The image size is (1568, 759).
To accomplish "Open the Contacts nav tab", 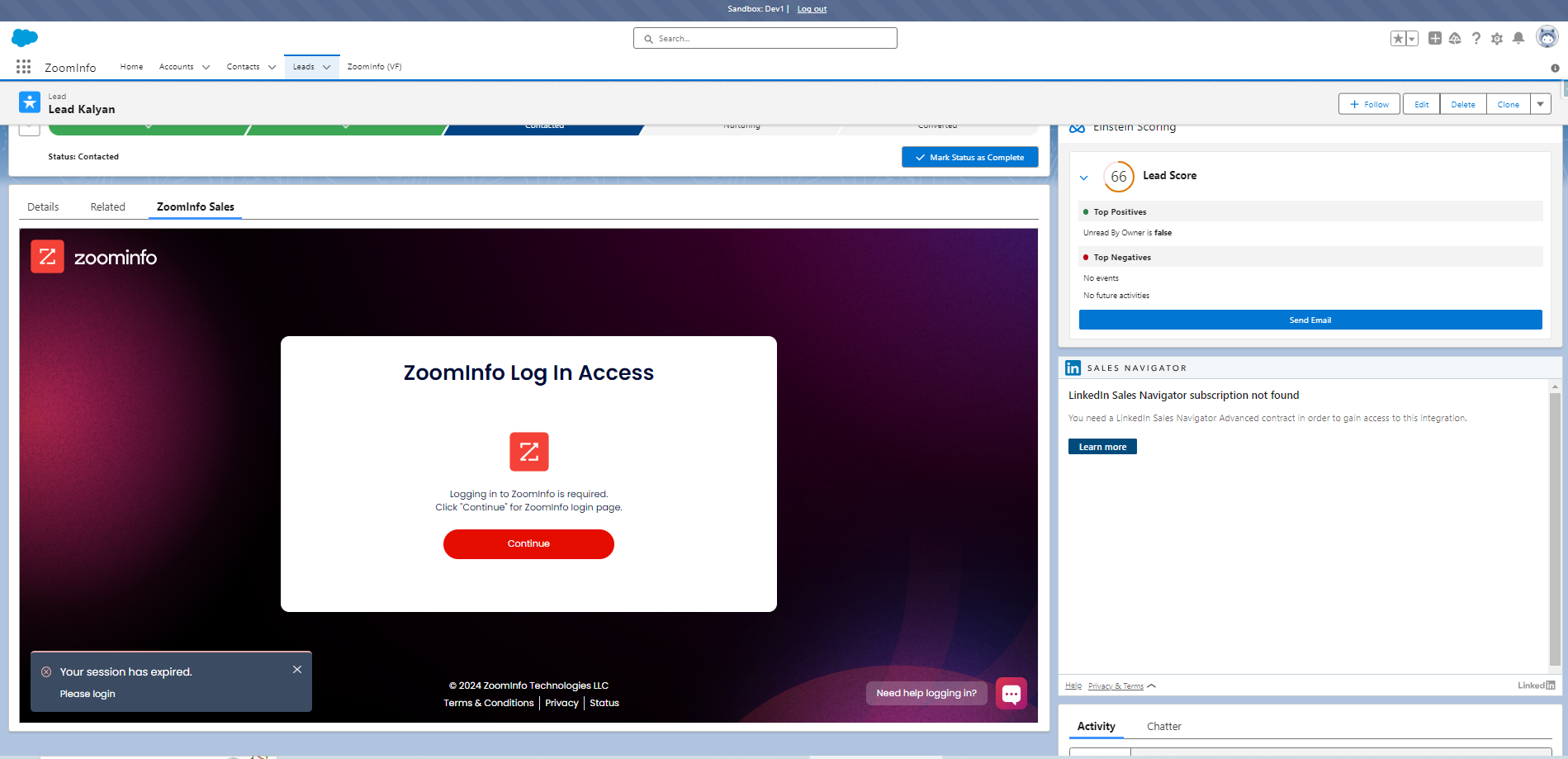I will tap(243, 67).
